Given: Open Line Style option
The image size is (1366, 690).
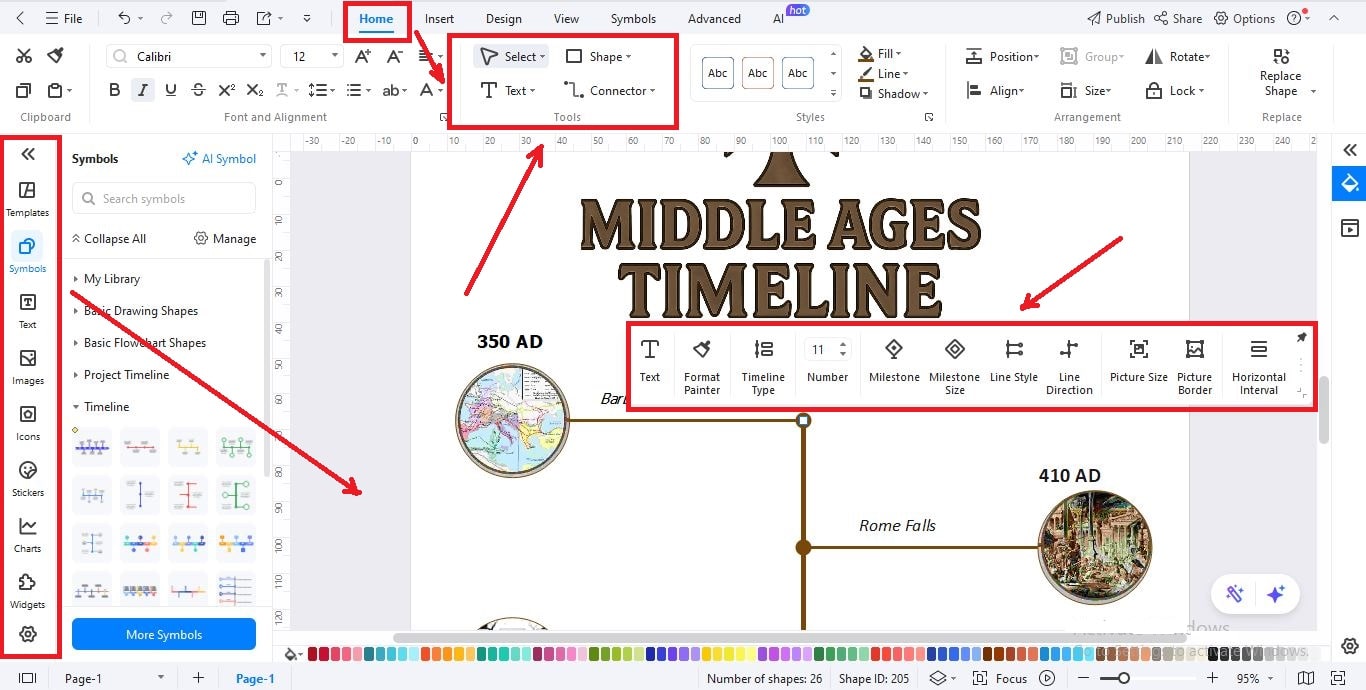Looking at the screenshot, I should coord(1014,361).
